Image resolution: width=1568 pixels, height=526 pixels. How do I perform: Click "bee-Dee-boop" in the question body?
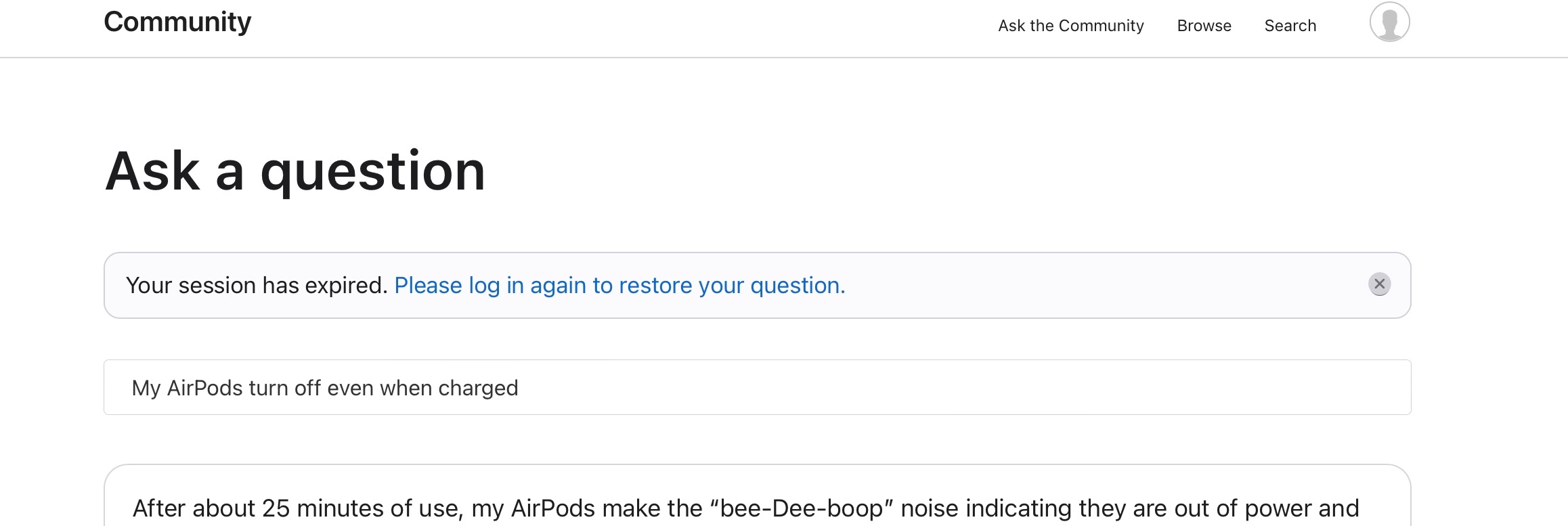coord(802,508)
